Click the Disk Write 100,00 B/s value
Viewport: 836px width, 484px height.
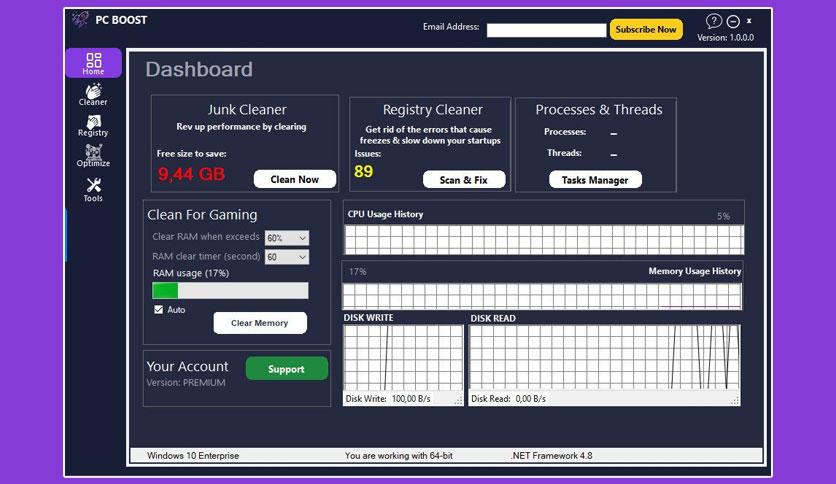(x=411, y=399)
